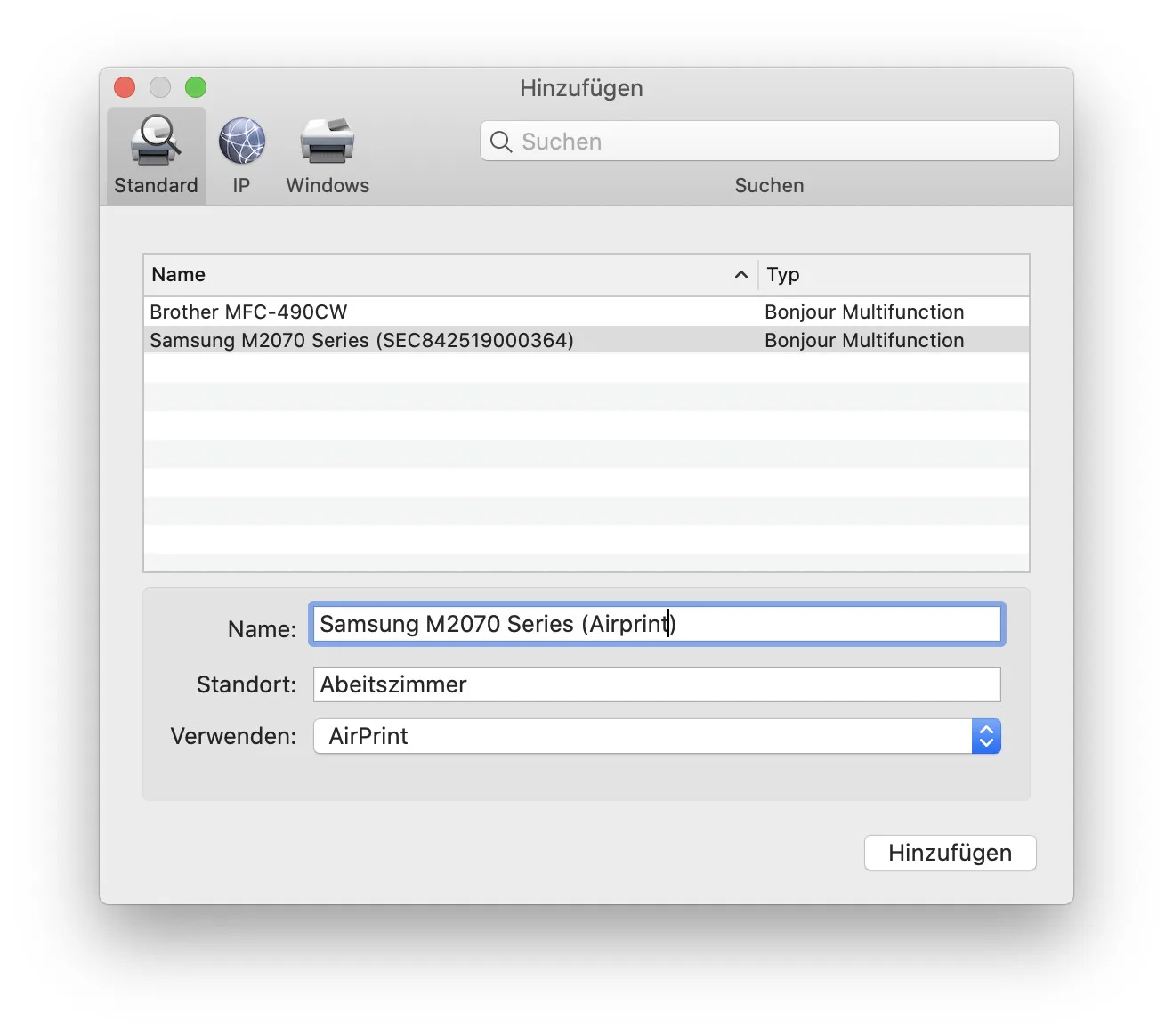Edit the printer Name text field

[x=657, y=624]
